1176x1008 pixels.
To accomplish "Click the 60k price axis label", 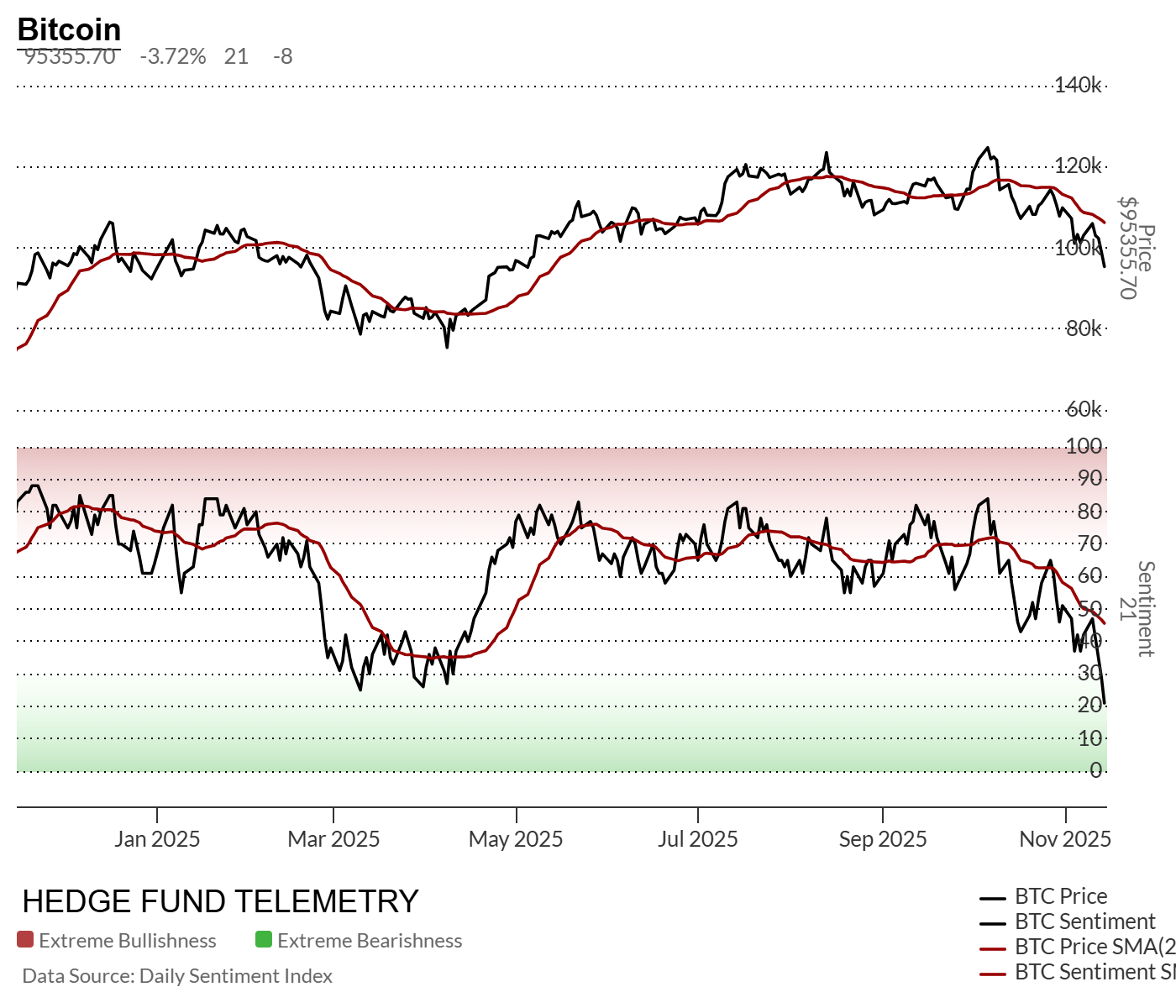I will click(x=1083, y=409).
